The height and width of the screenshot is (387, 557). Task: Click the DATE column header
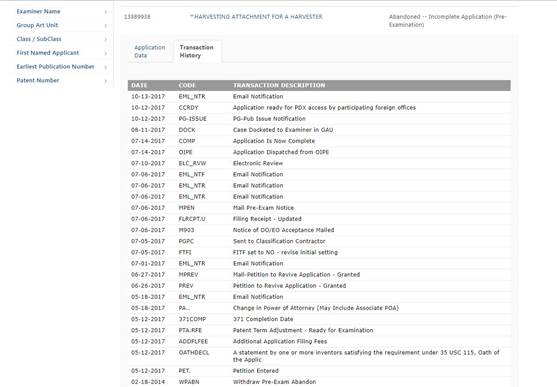pyautogui.click(x=139, y=85)
